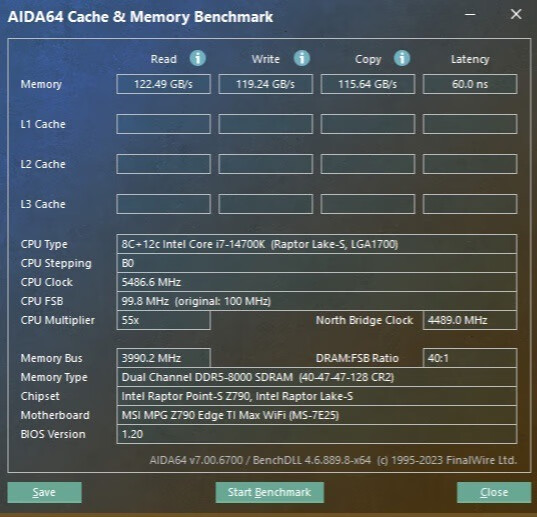Viewport: 537px width, 517px height.
Task: Click the CPU Type information field
Action: [x=316, y=244]
